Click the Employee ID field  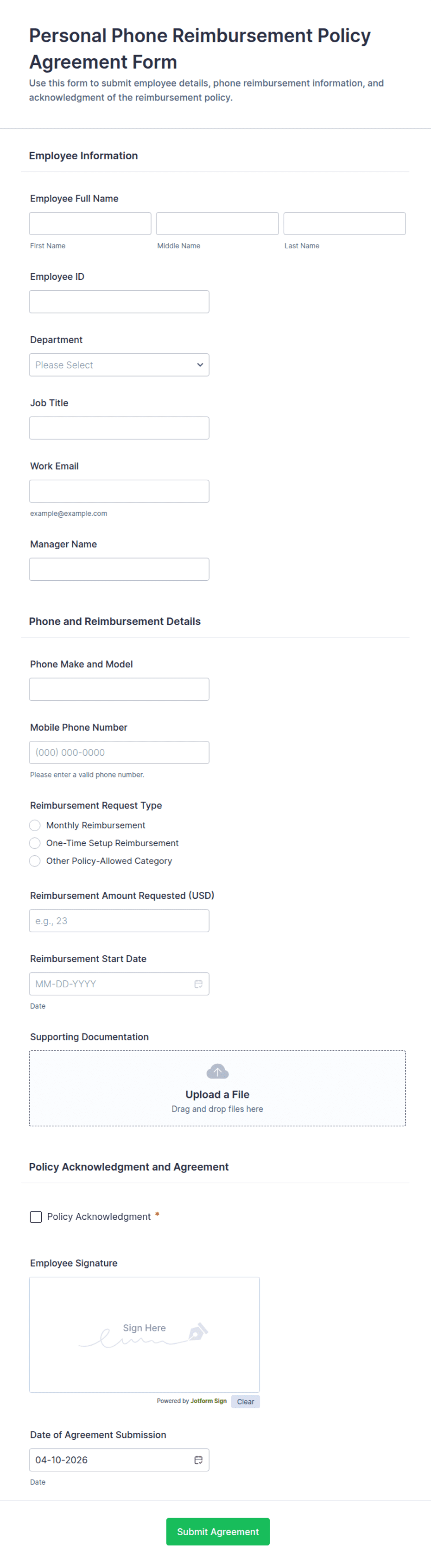[x=119, y=301]
